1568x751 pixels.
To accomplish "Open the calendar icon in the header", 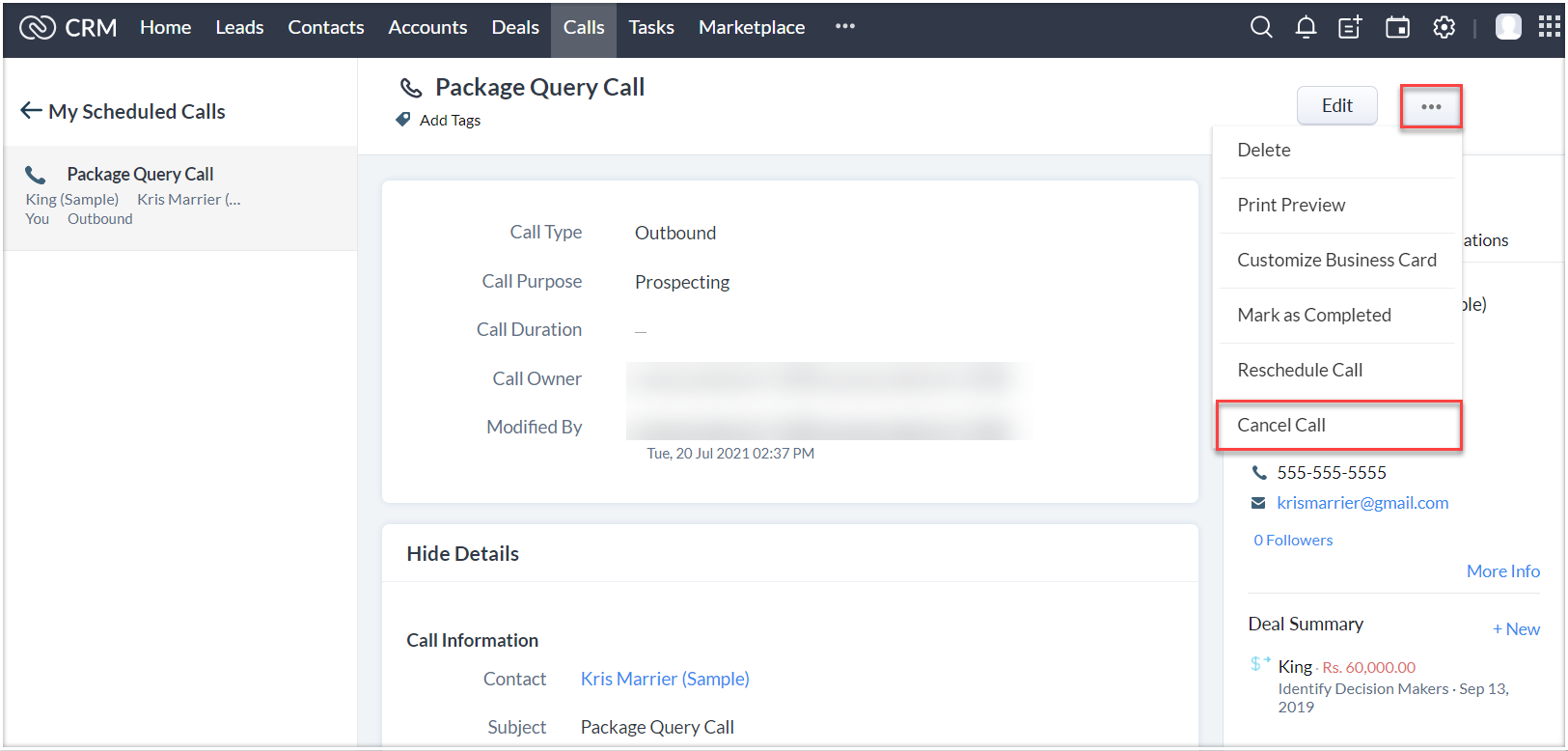I will 1397,27.
